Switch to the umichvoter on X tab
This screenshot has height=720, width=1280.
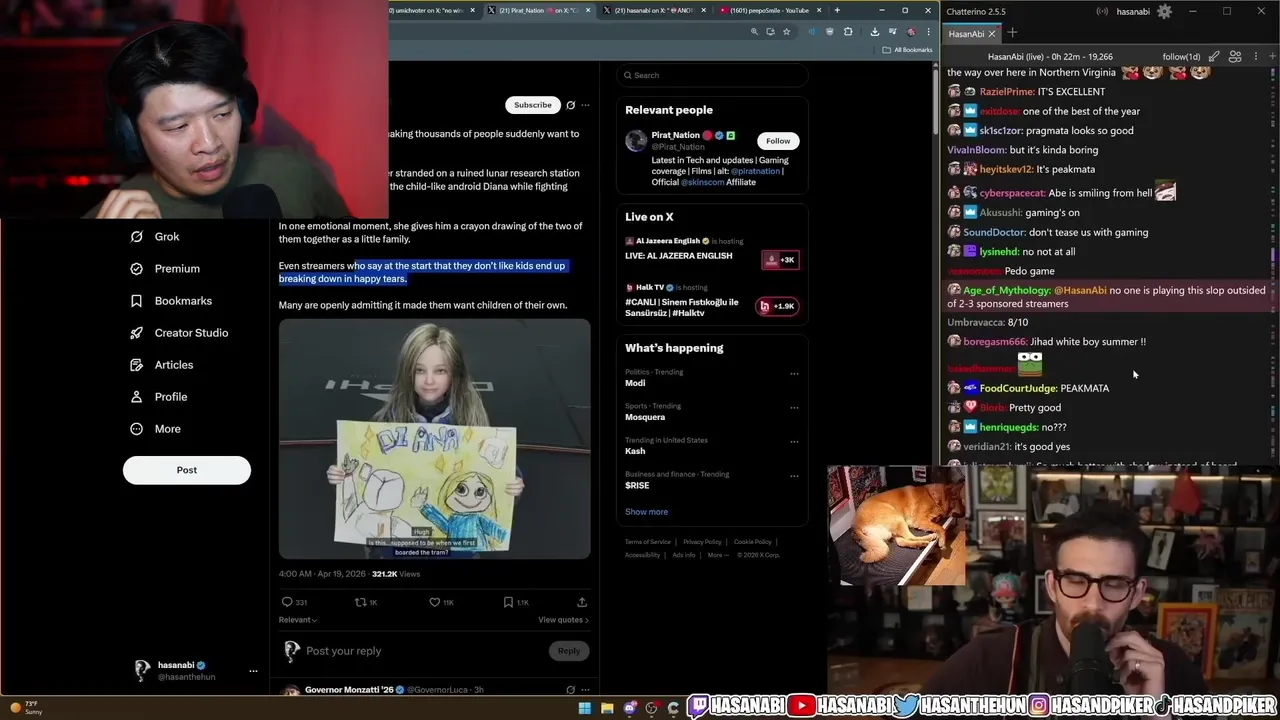click(430, 10)
